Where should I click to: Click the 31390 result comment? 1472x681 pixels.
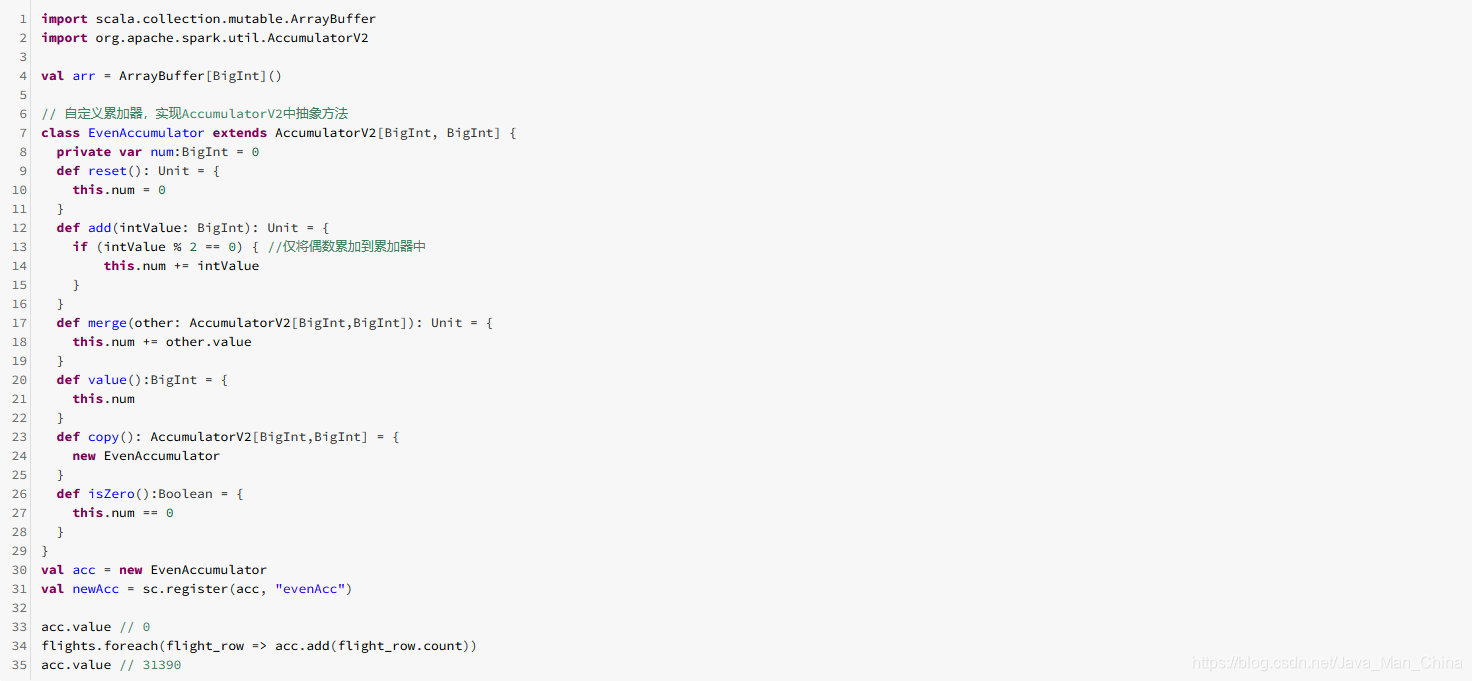click(150, 665)
